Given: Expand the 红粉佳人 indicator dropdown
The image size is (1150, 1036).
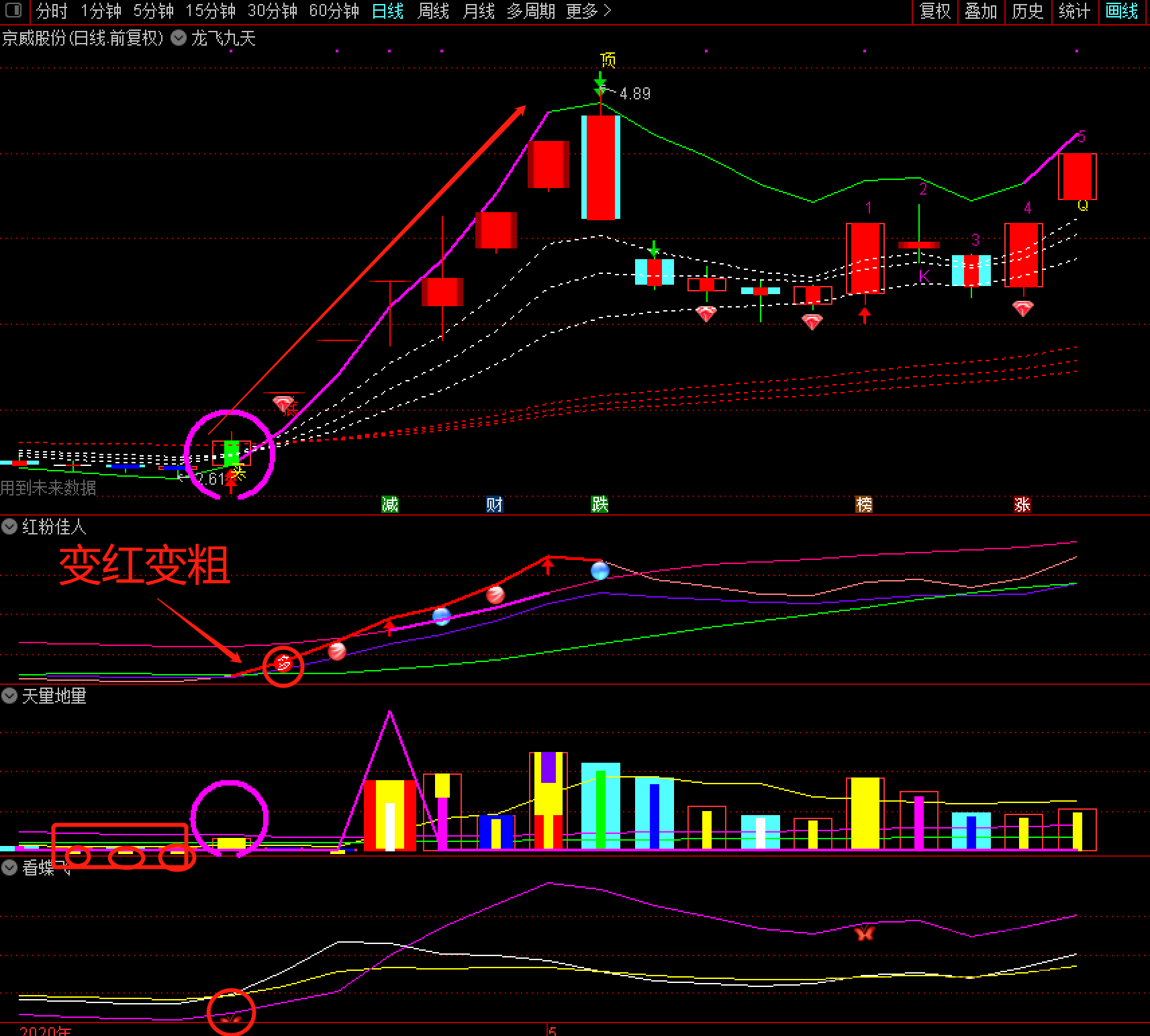Looking at the screenshot, I should (x=9, y=527).
